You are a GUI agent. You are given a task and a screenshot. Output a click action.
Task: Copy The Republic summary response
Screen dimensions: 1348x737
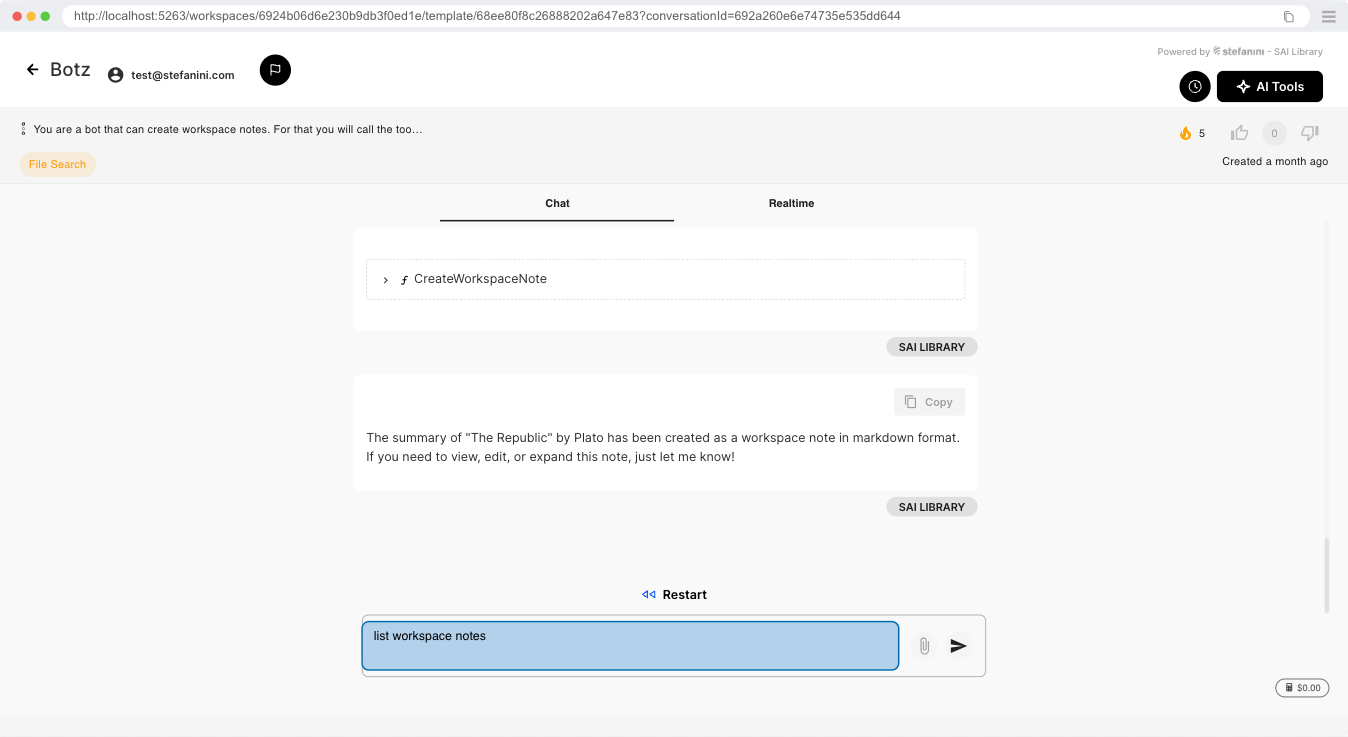pos(929,402)
